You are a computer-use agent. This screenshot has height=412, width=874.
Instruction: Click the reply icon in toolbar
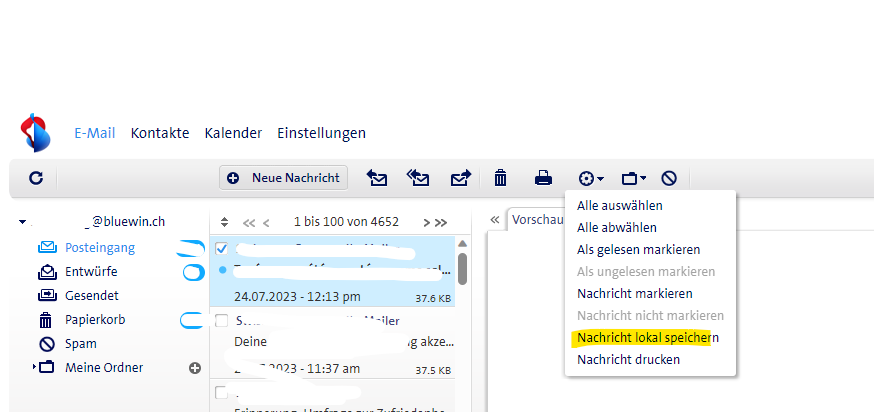(377, 178)
